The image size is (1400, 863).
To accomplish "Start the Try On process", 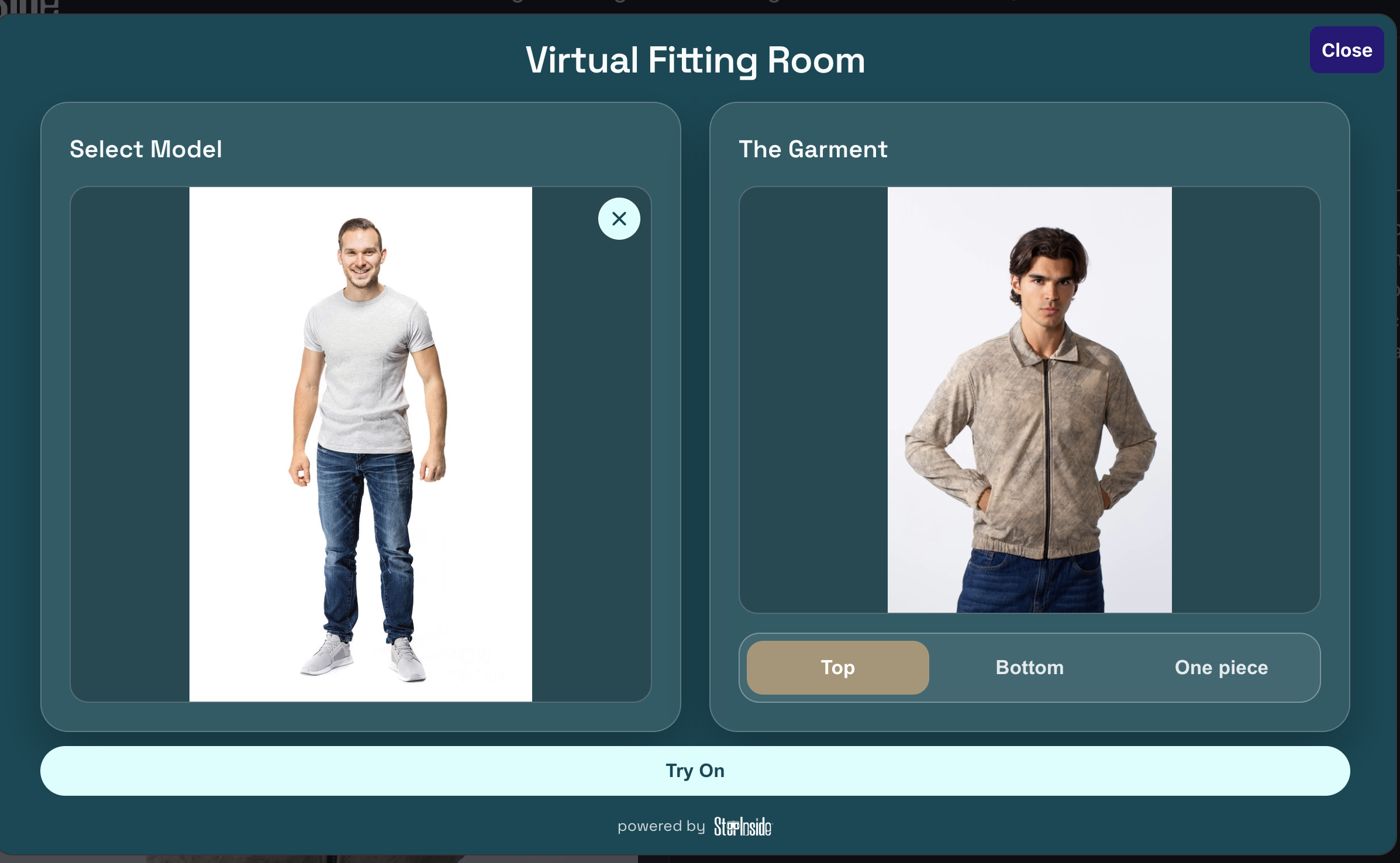I will point(695,771).
